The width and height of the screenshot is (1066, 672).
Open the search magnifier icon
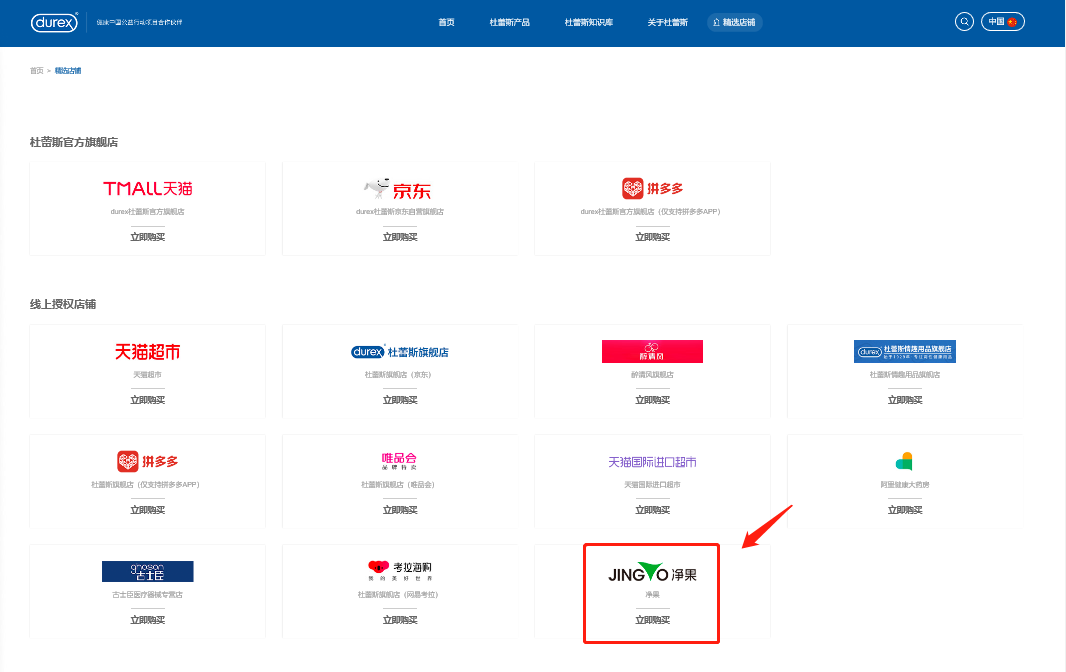coord(964,22)
